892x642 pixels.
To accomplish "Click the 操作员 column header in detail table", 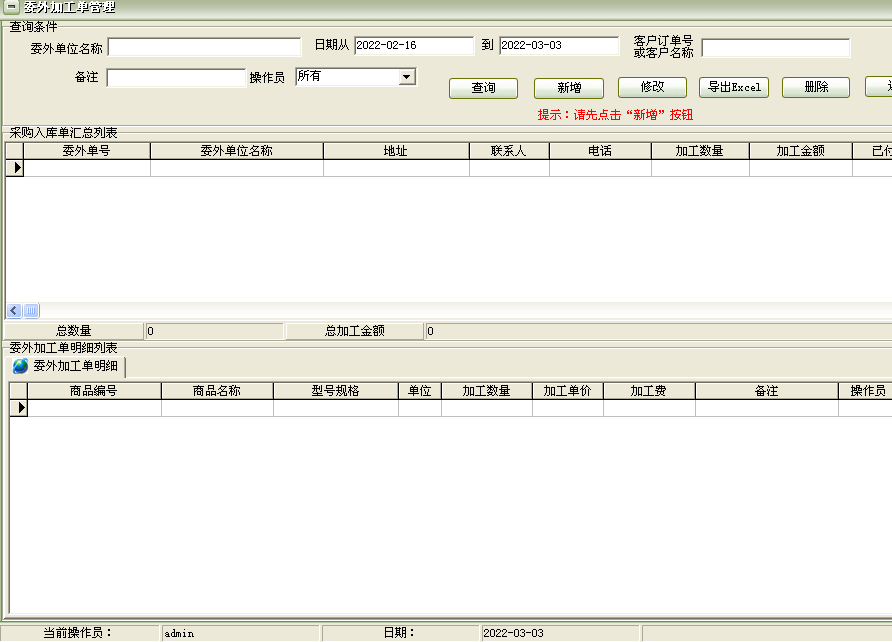I will (865, 391).
